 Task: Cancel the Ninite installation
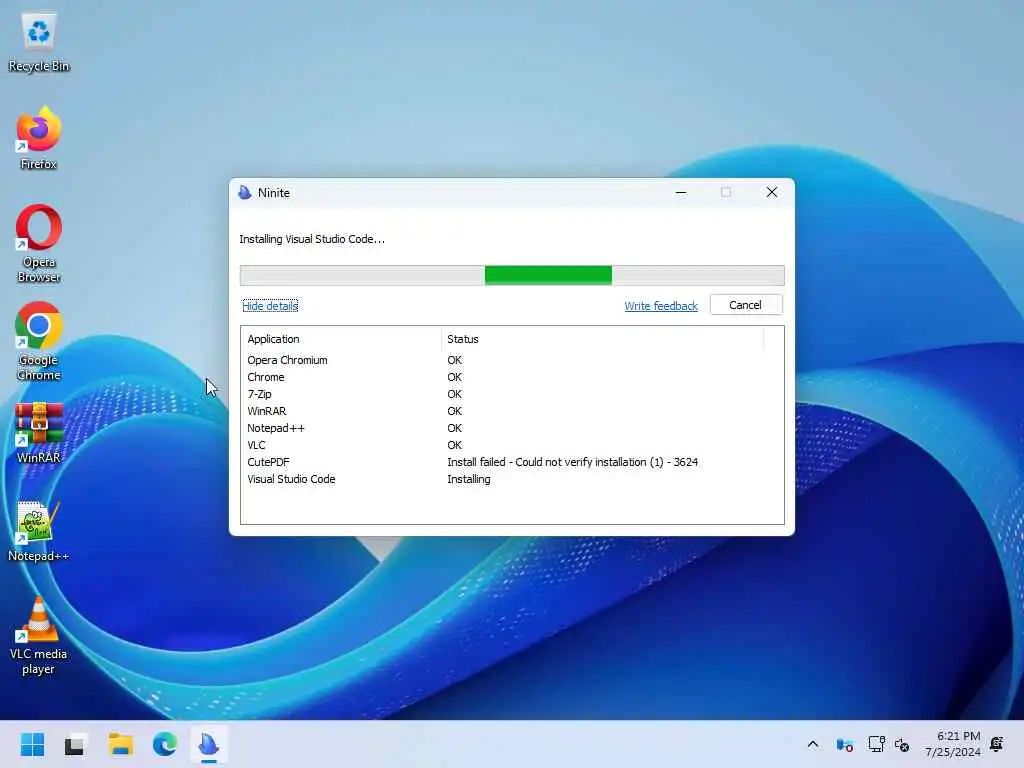746,305
